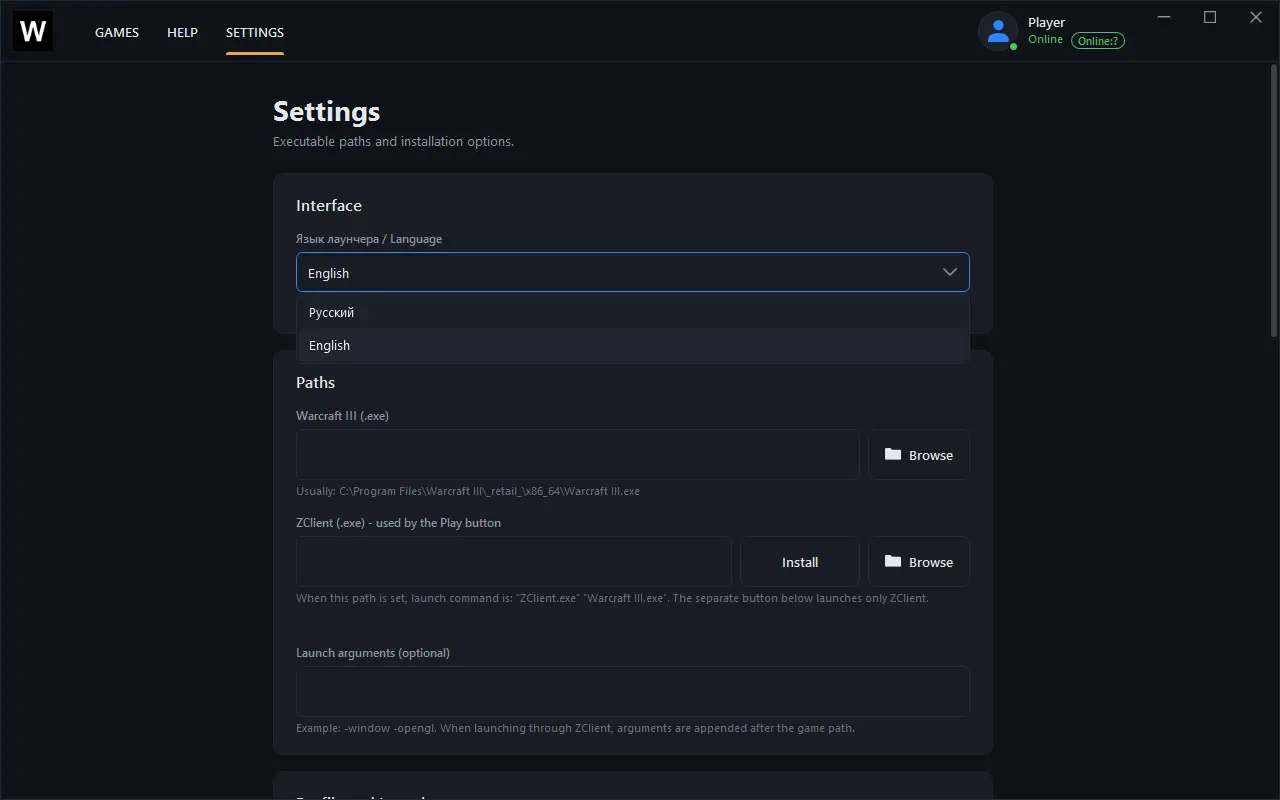Select the SETTINGS tab

(x=255, y=32)
